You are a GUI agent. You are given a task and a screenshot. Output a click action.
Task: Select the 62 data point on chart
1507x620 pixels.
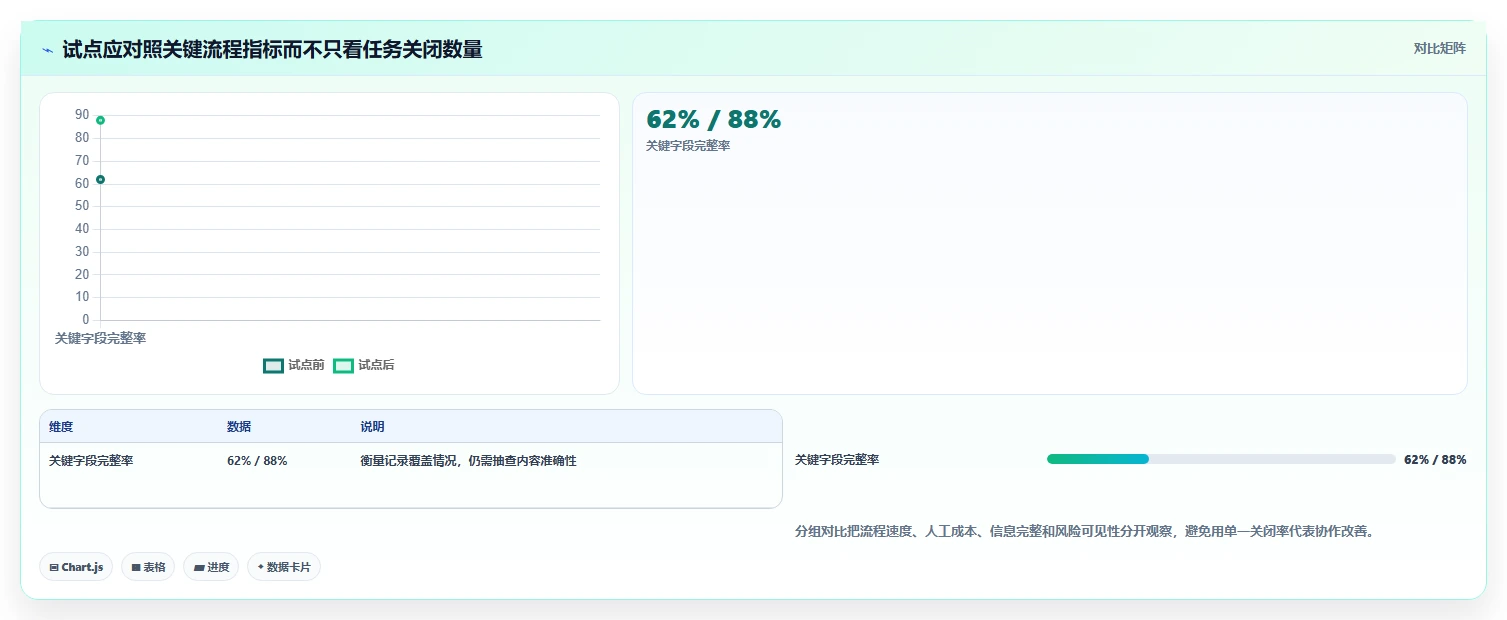click(100, 180)
